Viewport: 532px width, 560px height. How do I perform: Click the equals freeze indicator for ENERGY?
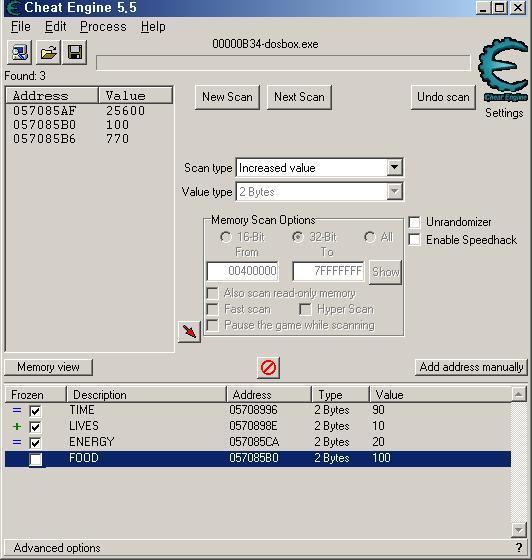click(17, 442)
